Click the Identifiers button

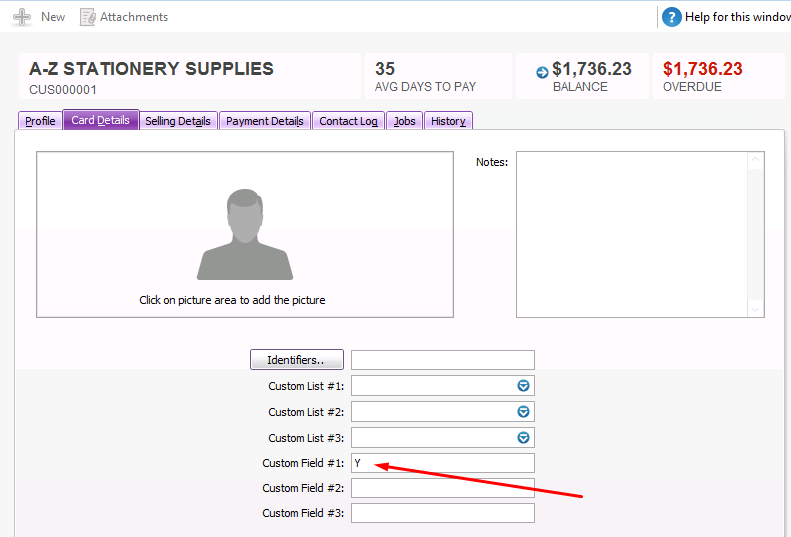[x=296, y=360]
